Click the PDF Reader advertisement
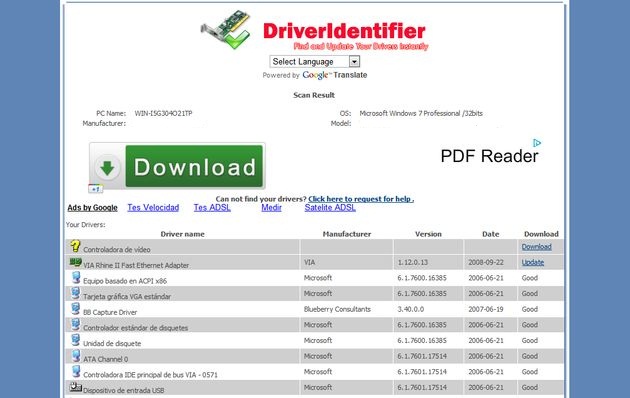This screenshot has width=630, height=398. click(489, 156)
